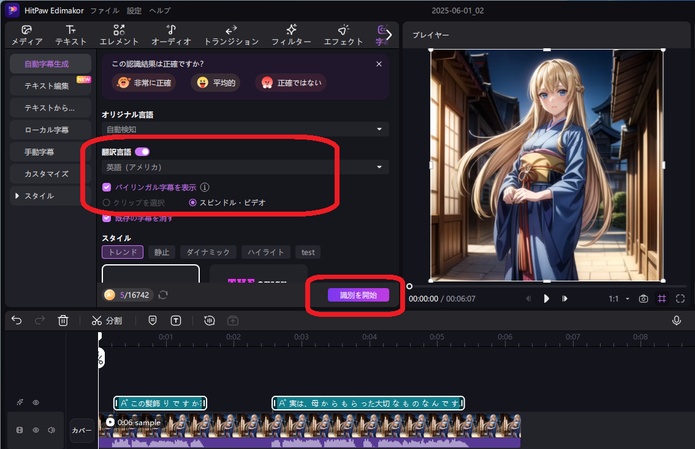The image size is (695, 449).
Task: Open the エフェクト effects tab
Action: pos(343,35)
